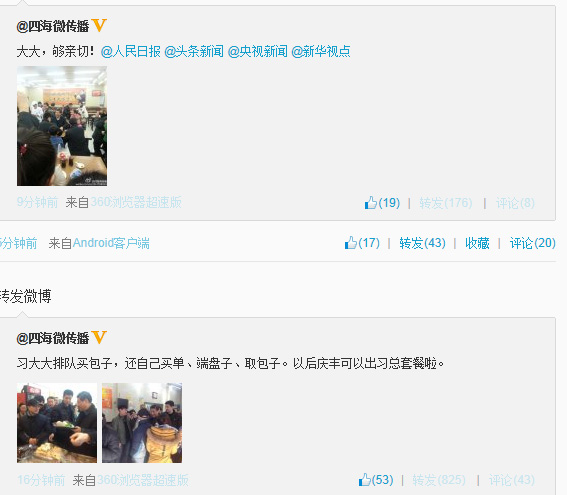This screenshot has width=567, height=495.
Task: Click verified V badge on top 四海微传播 post
Action: pos(99,25)
